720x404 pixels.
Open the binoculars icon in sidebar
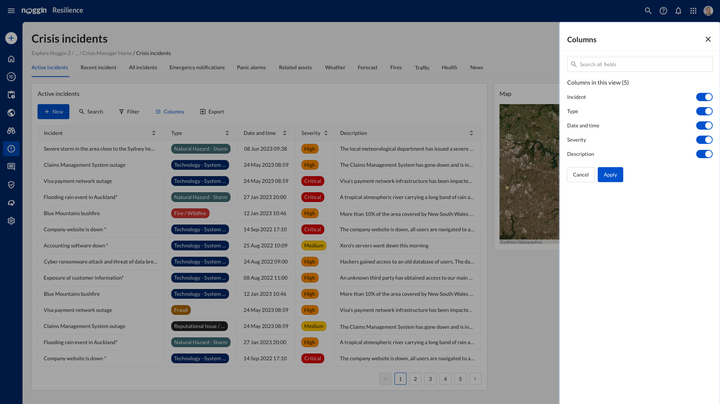pos(11,130)
